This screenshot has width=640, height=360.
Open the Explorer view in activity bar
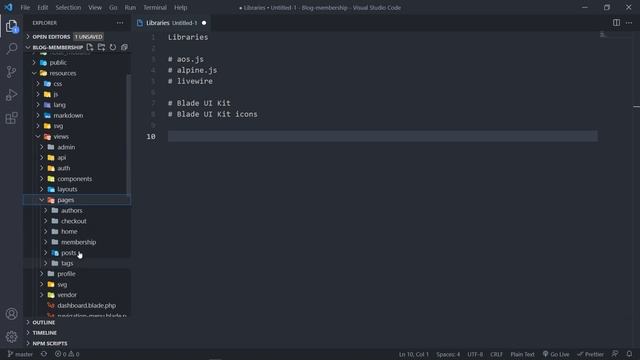11,26
